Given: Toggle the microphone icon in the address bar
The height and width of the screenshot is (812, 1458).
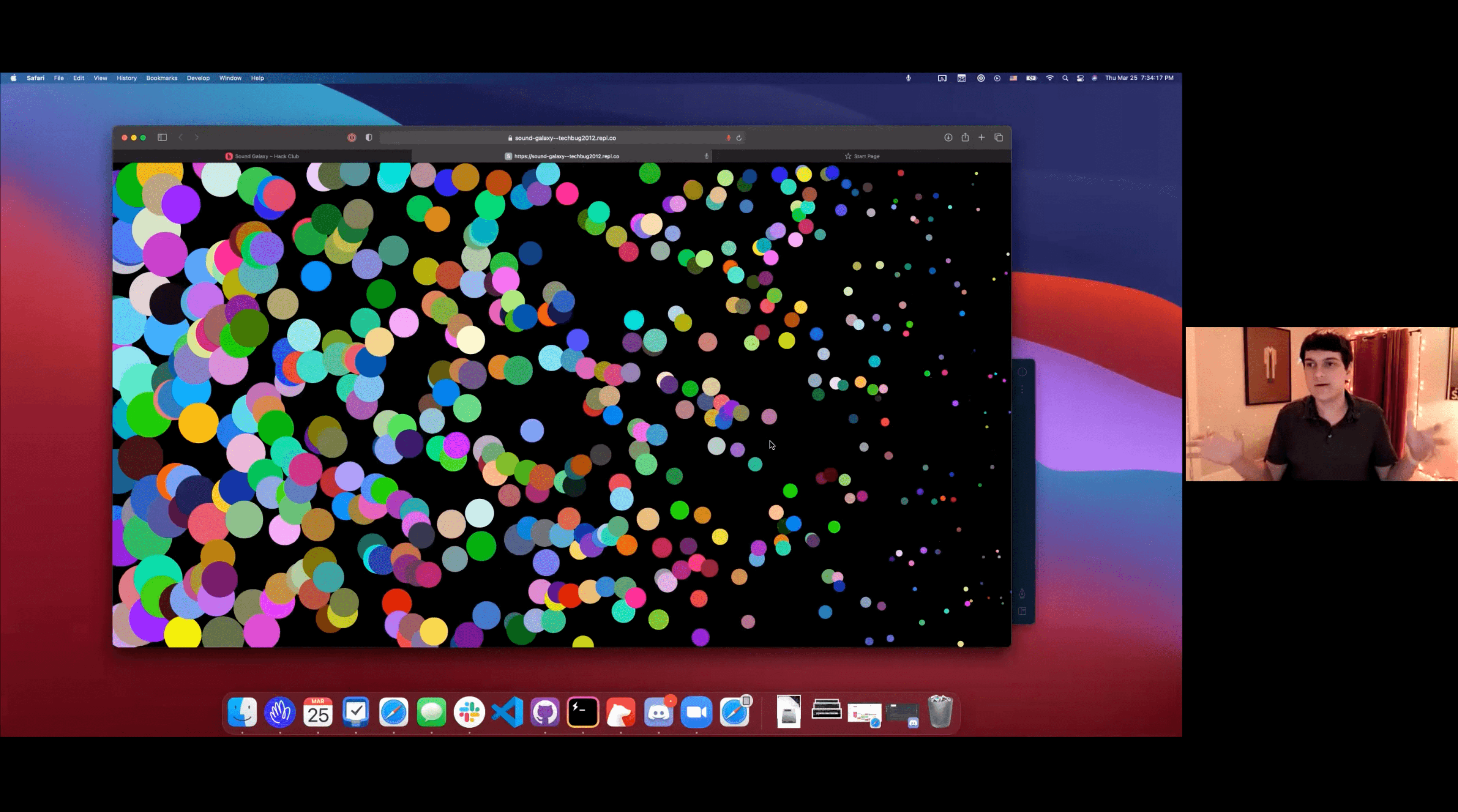Looking at the screenshot, I should (729, 137).
